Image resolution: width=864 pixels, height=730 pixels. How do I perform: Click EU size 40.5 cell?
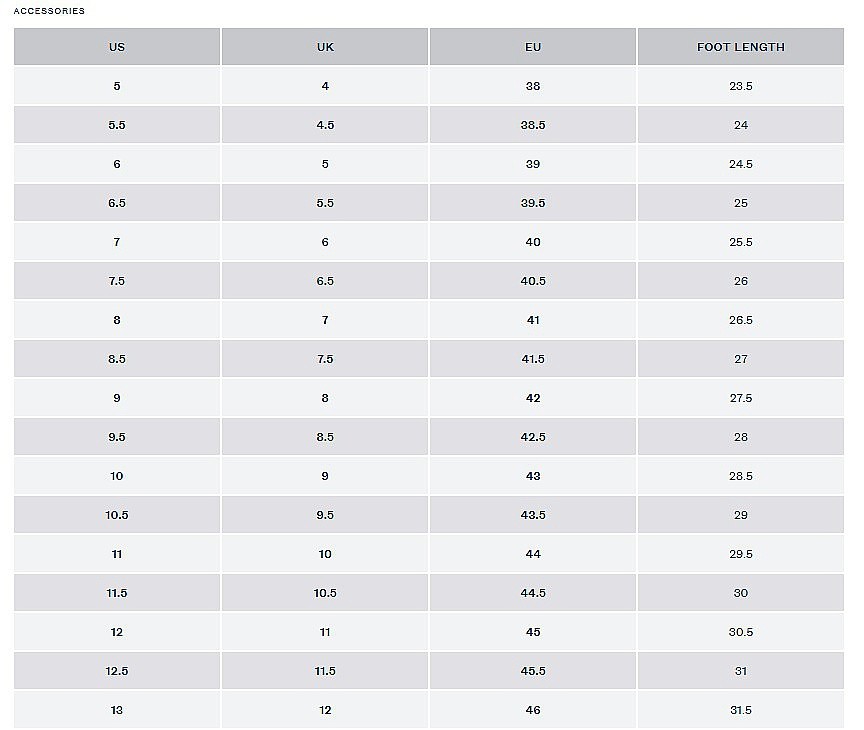point(533,281)
